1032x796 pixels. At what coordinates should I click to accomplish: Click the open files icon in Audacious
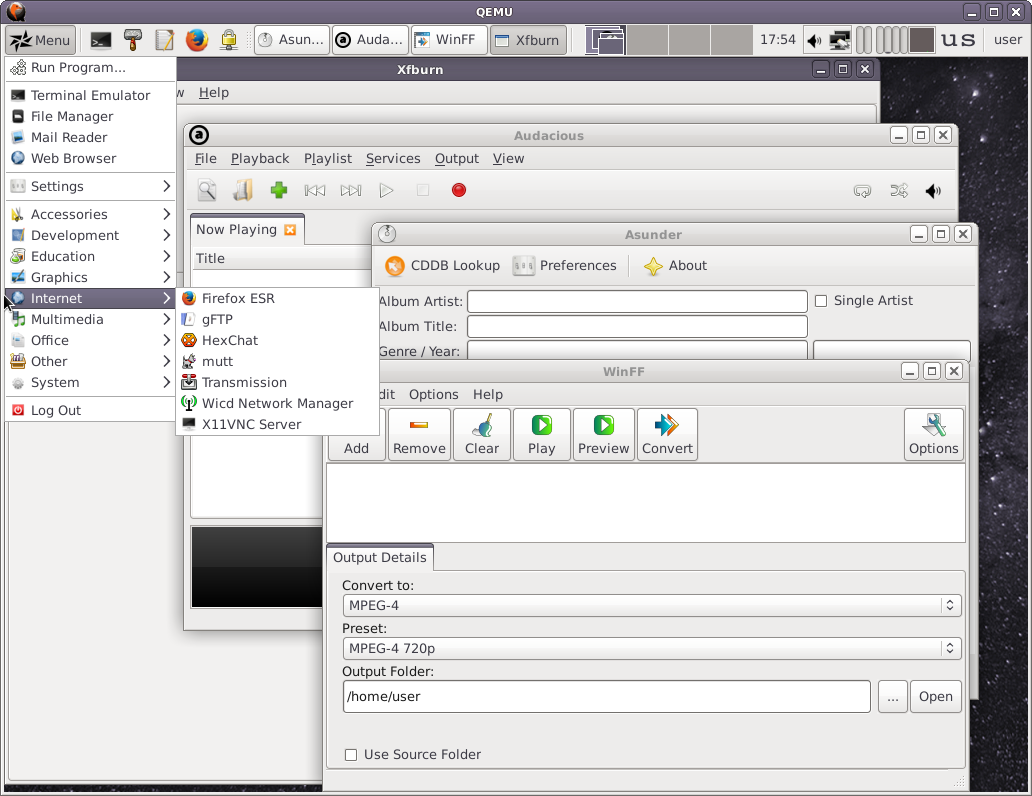[243, 190]
